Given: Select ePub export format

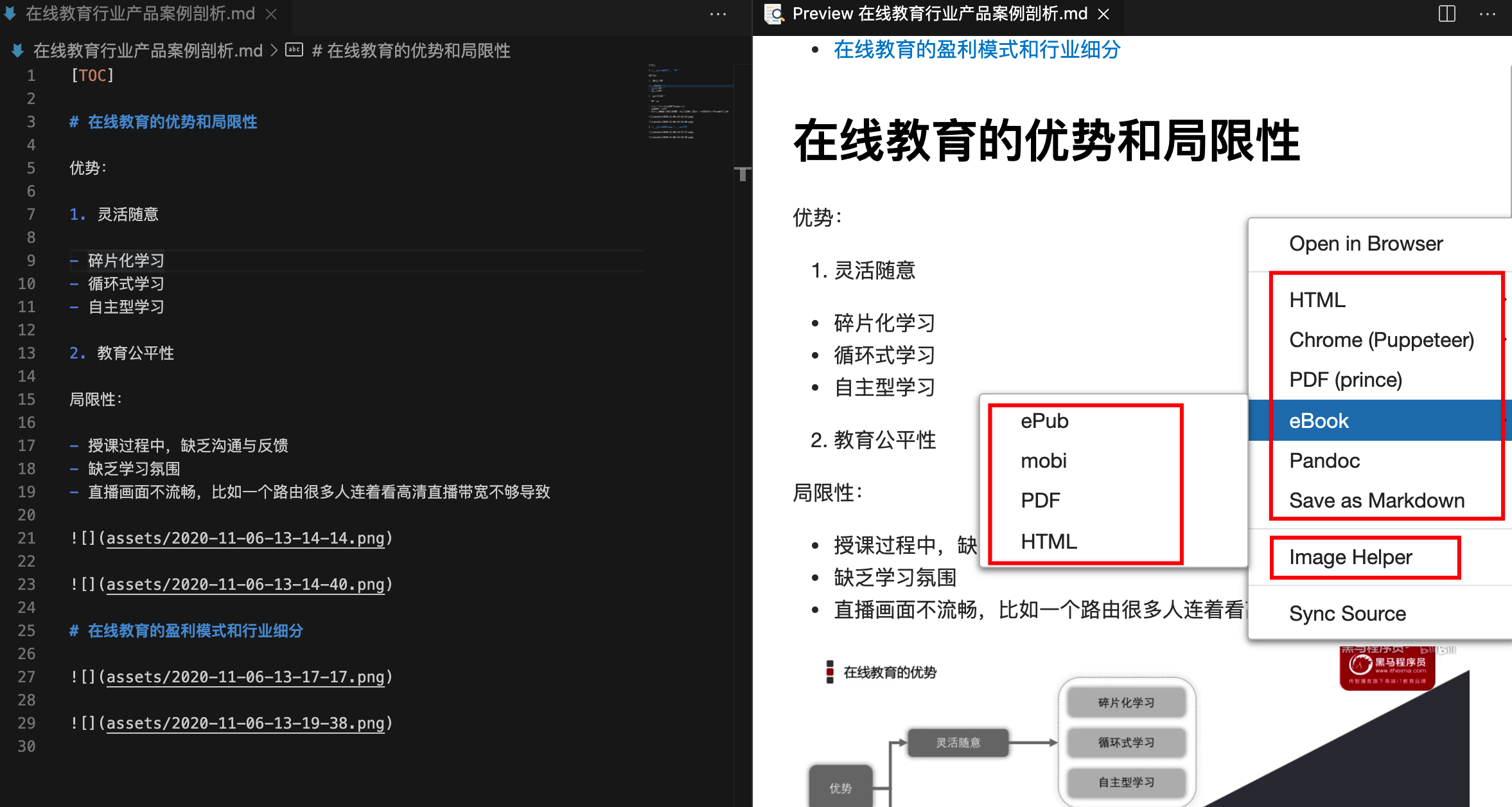Looking at the screenshot, I should [1044, 421].
